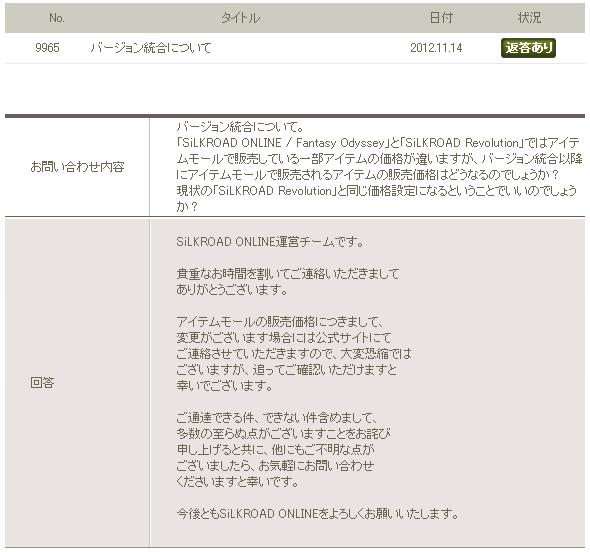Image resolution: width=590 pixels, height=552 pixels.
Task: Click the inquiry line mentioning Fantasy Odyssey
Action: coord(378,143)
